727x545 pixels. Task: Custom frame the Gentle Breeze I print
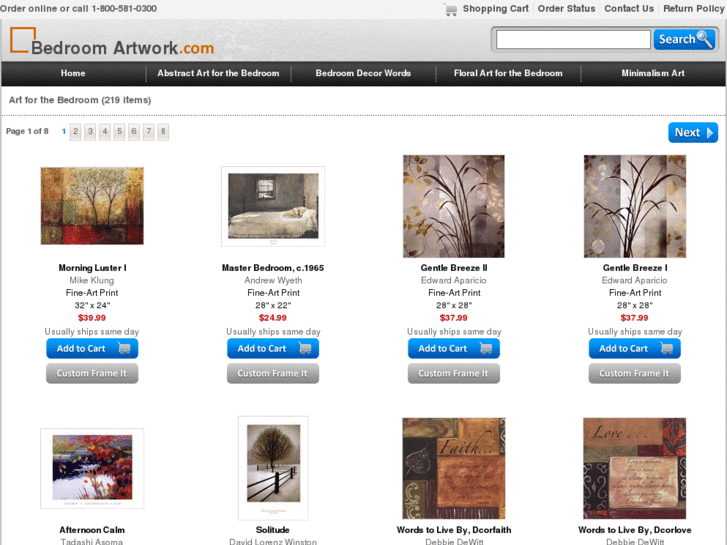coord(635,373)
